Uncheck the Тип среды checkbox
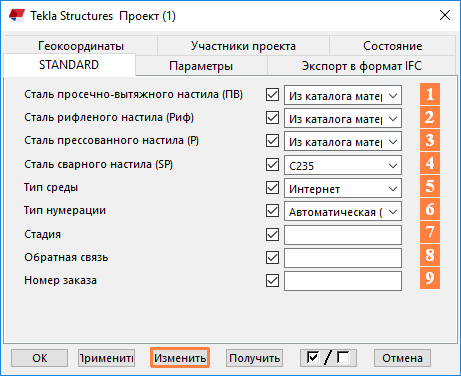 coord(272,187)
